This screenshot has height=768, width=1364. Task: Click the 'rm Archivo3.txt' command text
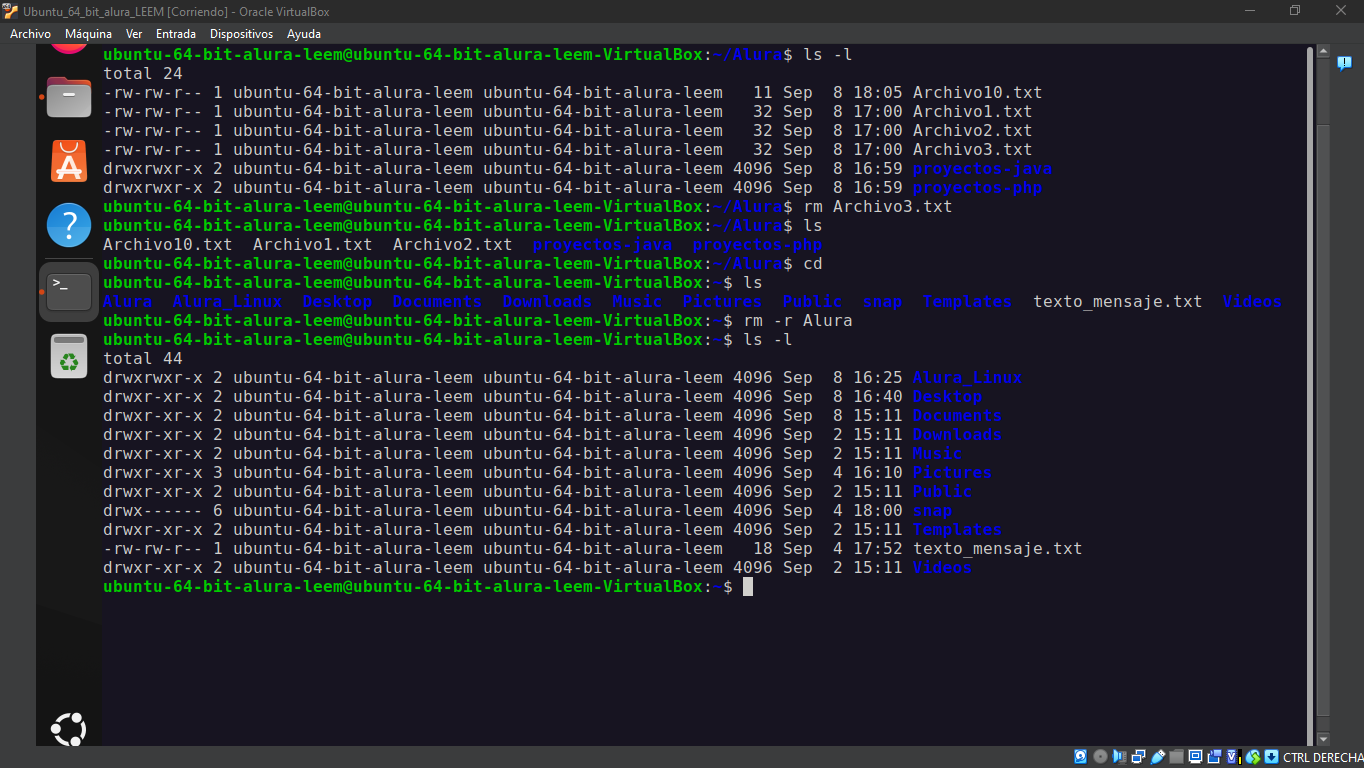tap(877, 206)
